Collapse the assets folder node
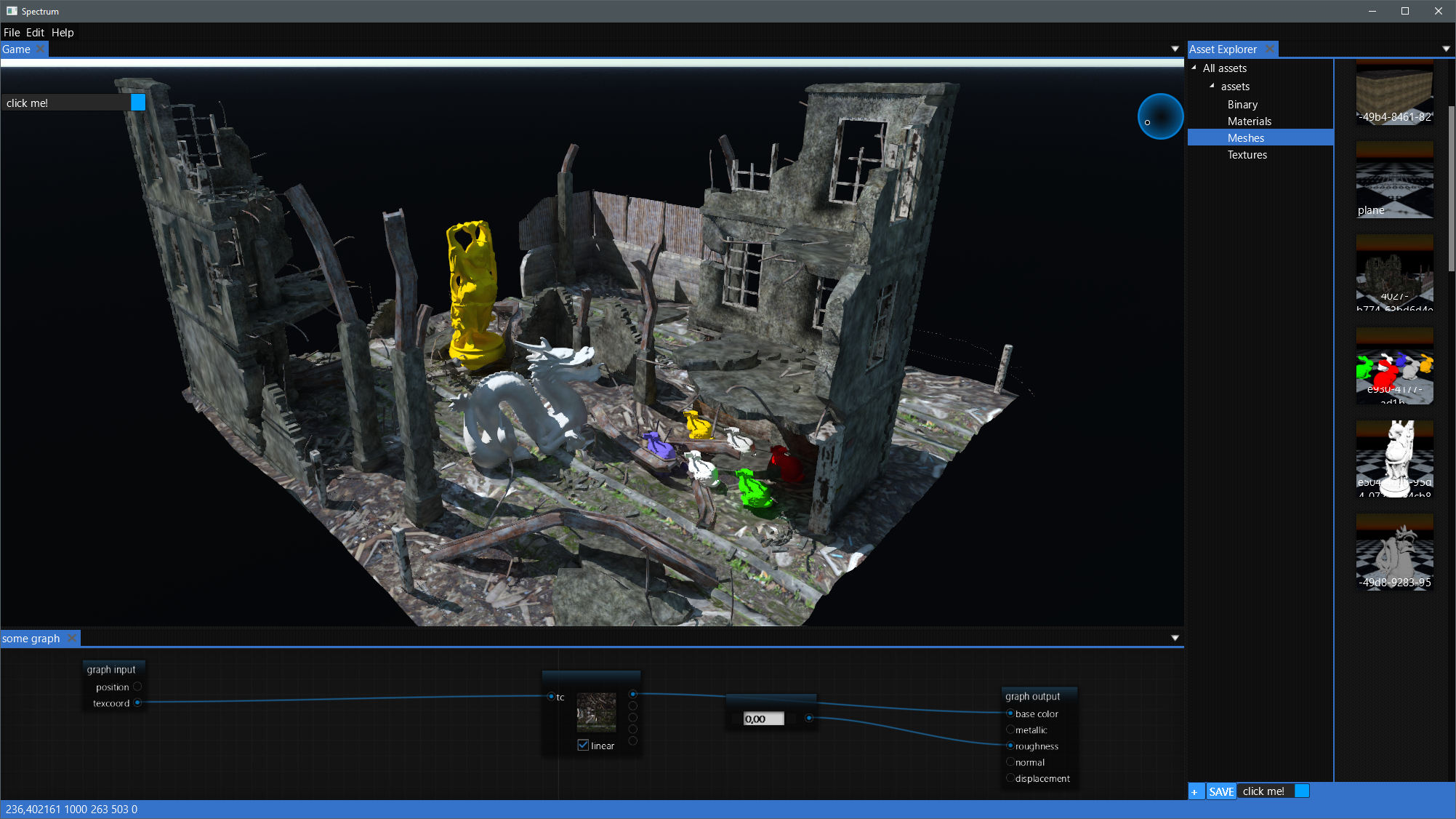 (x=1212, y=86)
